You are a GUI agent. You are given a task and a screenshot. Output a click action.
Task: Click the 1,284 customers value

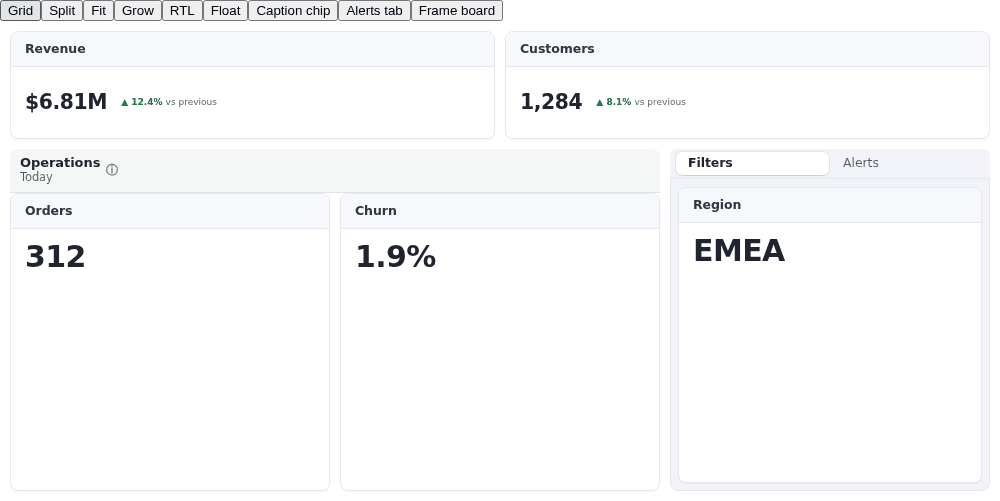click(551, 102)
